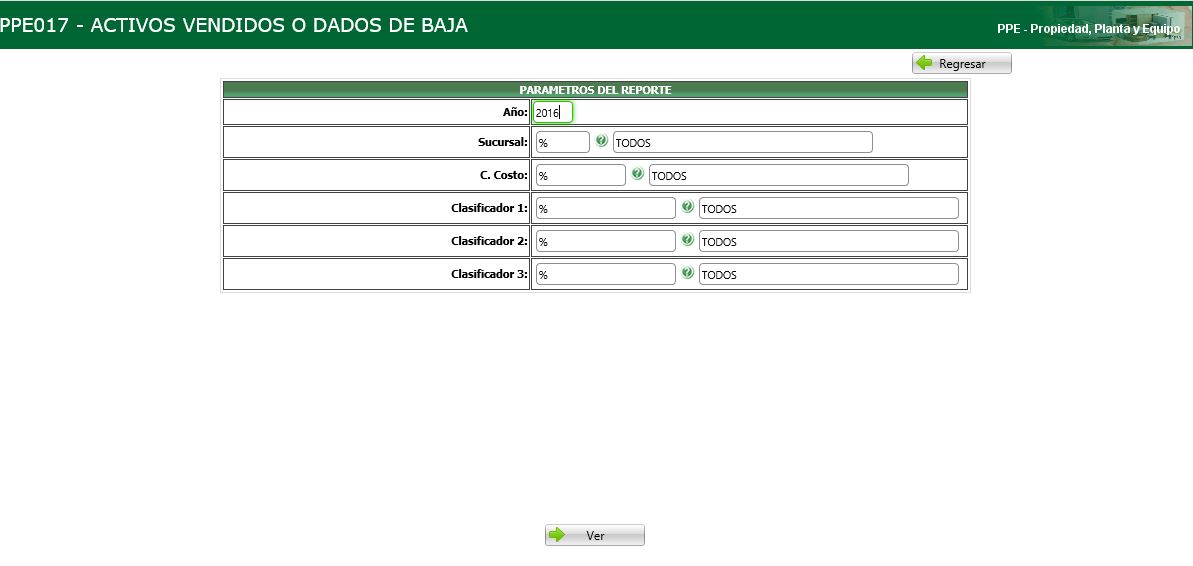This screenshot has width=1193, height=566.
Task: Select the C. Costo TODOS description field
Action: click(x=778, y=175)
